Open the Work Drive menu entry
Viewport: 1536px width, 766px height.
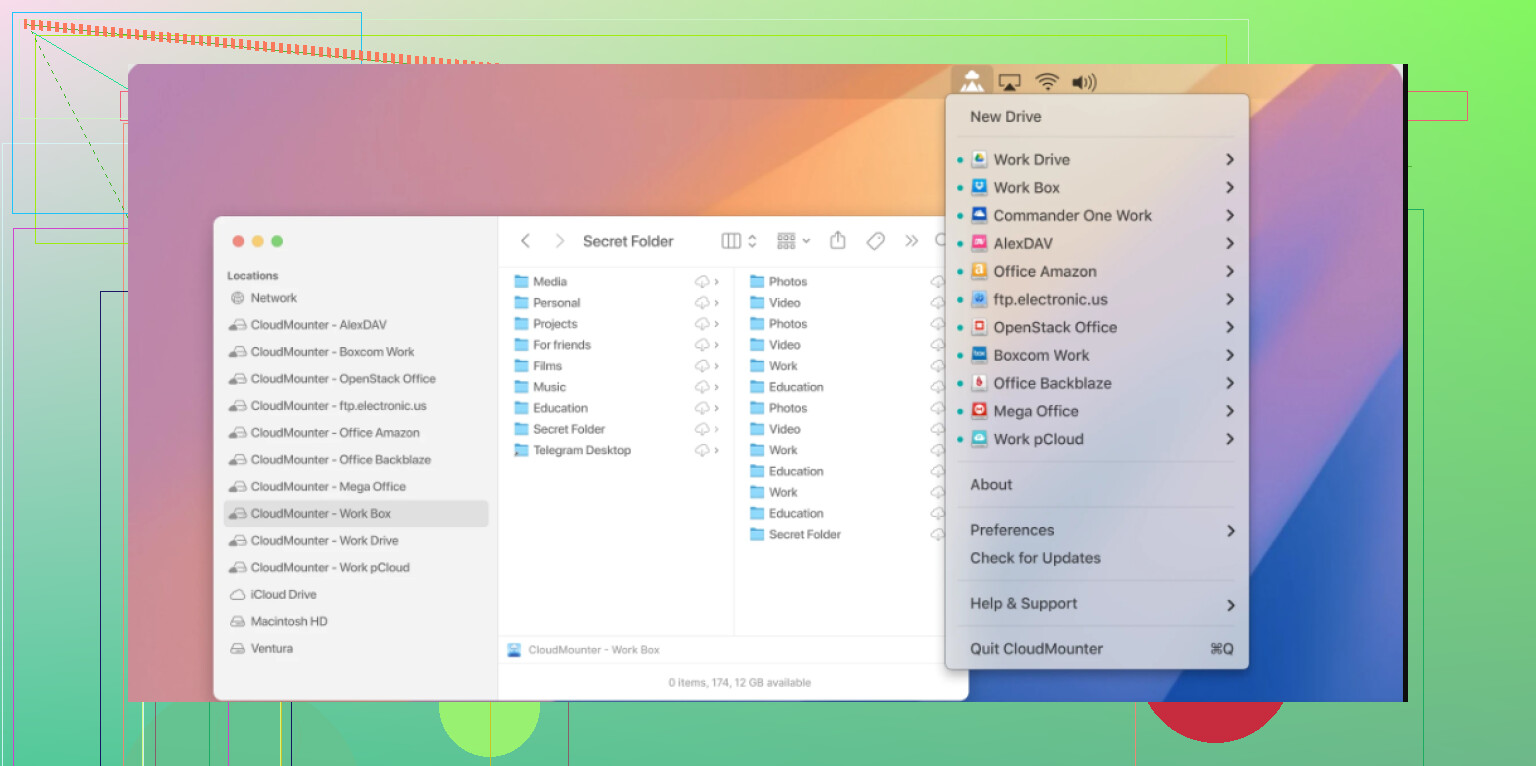click(x=1031, y=160)
